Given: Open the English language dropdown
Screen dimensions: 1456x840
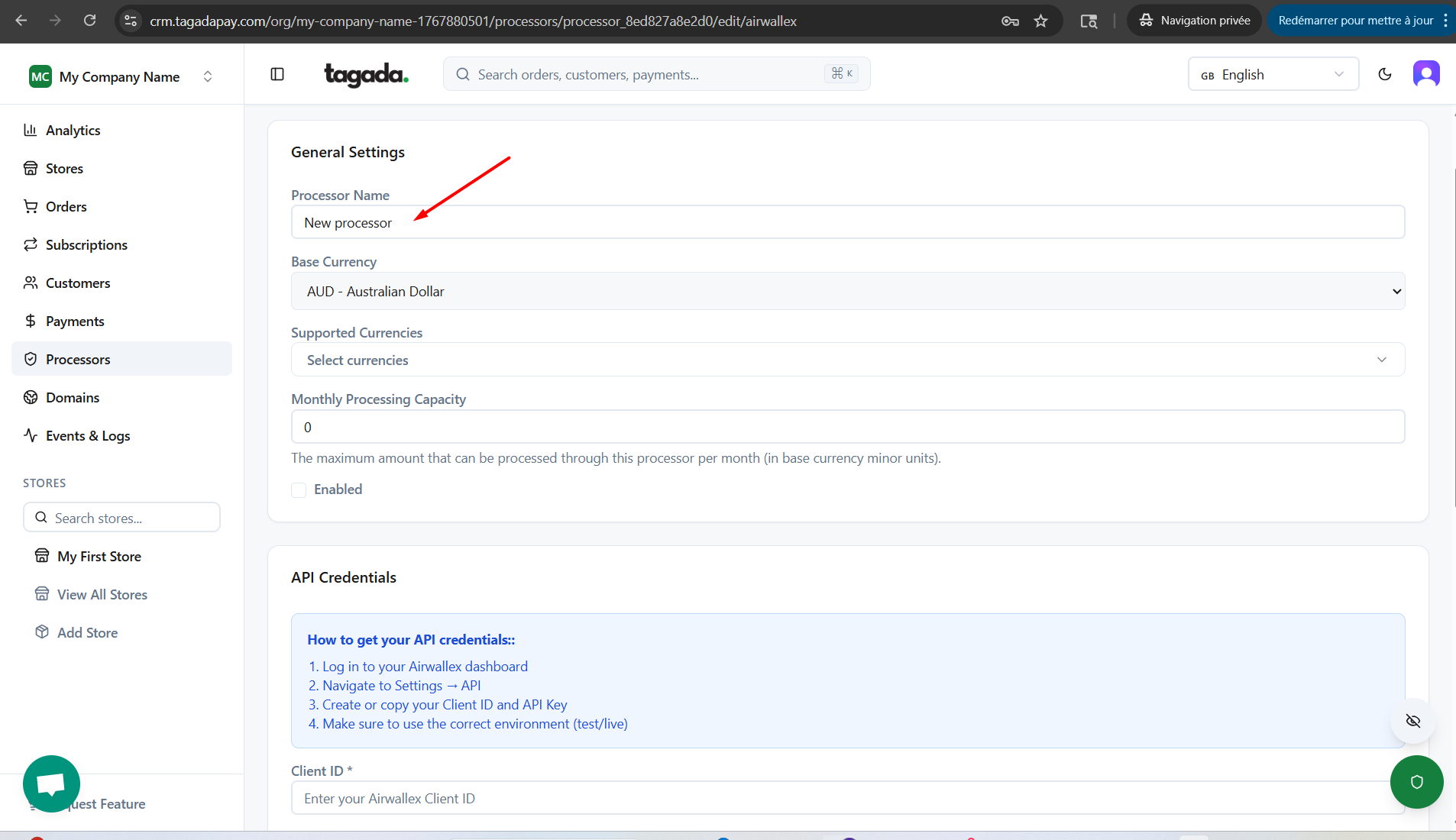Looking at the screenshot, I should point(1273,74).
